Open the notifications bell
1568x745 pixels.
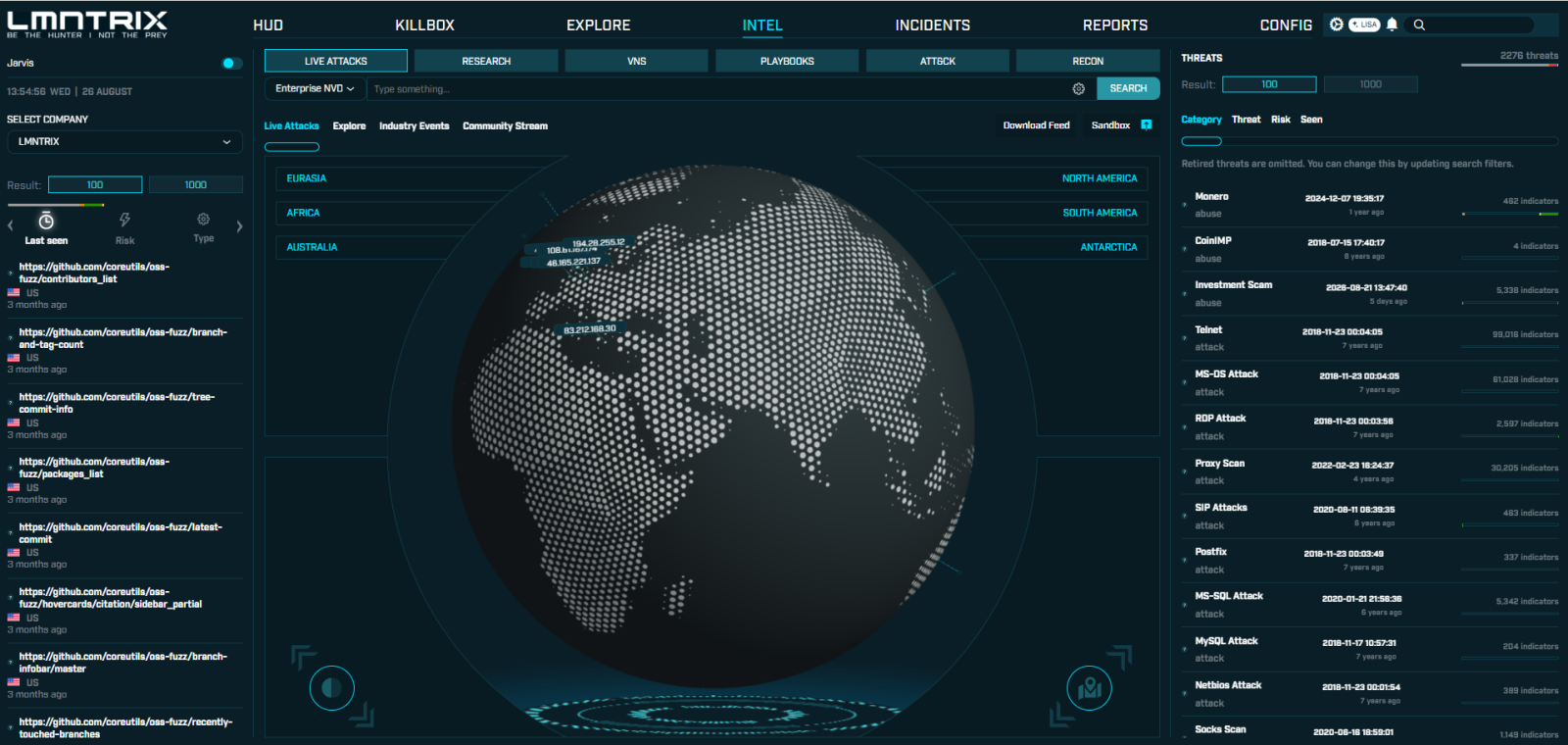tap(1392, 25)
